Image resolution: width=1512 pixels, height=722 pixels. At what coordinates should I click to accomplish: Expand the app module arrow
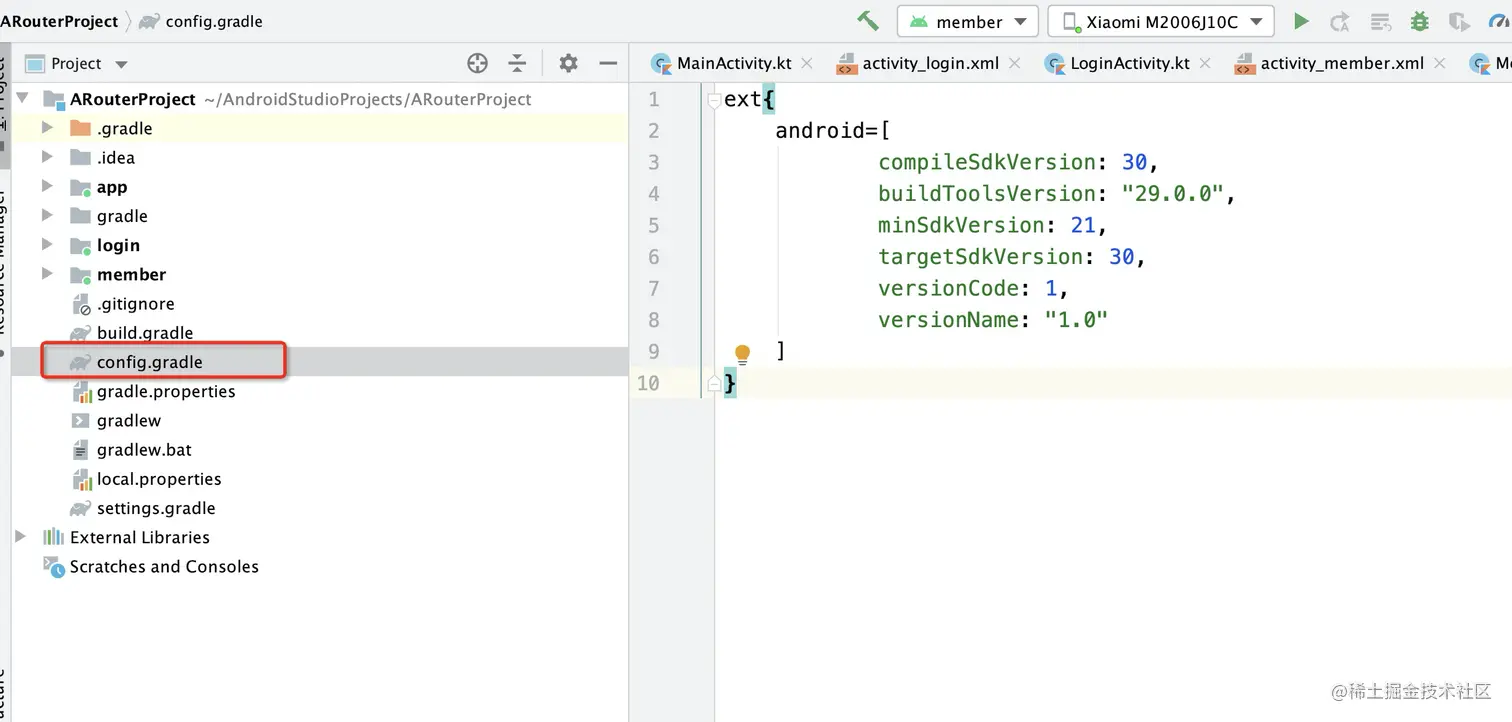[47, 186]
